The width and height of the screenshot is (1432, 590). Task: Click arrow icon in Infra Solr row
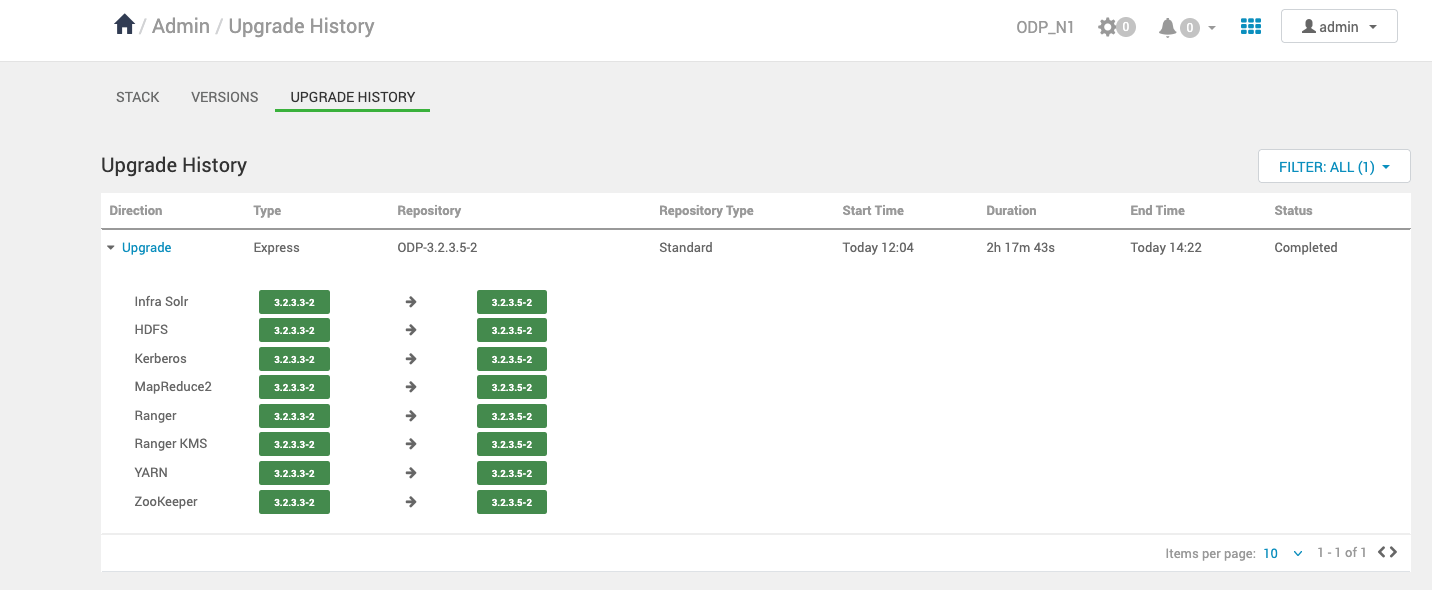click(x=411, y=302)
